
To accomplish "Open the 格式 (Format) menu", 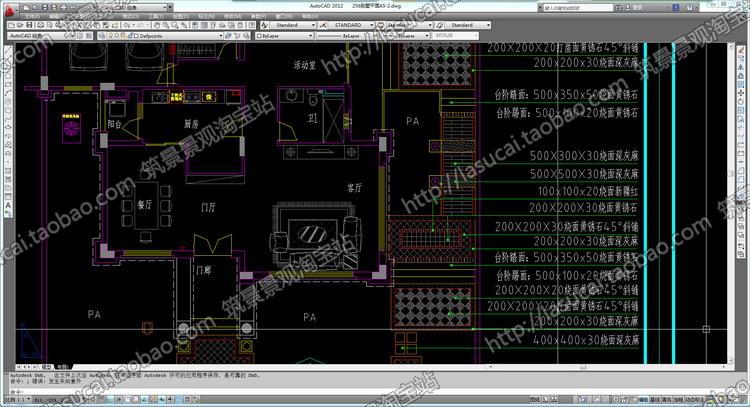I will pos(130,16).
